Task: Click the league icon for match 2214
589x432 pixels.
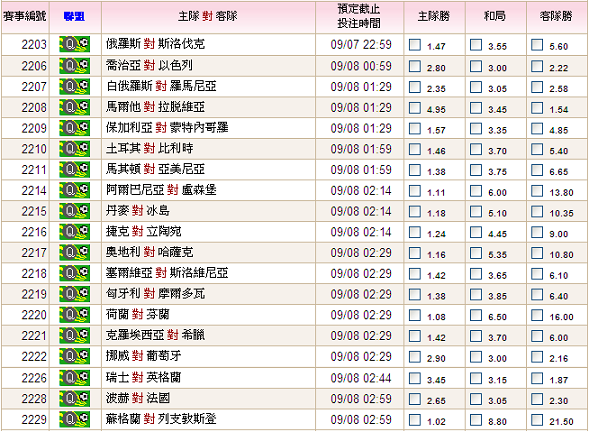Action: click(74, 190)
